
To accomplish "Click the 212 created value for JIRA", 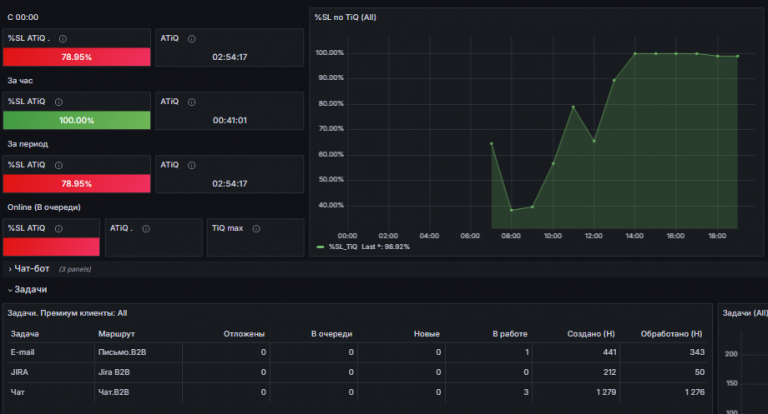I will point(610,372).
